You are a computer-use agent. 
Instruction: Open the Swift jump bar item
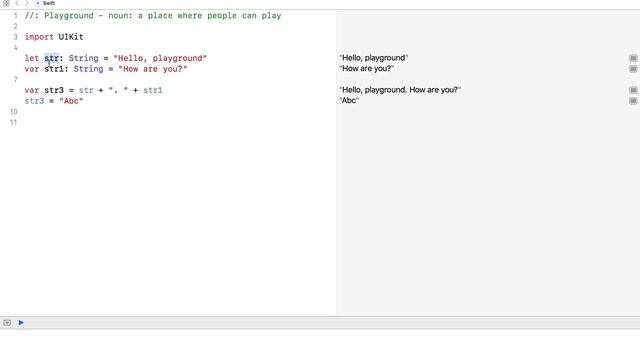click(x=49, y=3)
